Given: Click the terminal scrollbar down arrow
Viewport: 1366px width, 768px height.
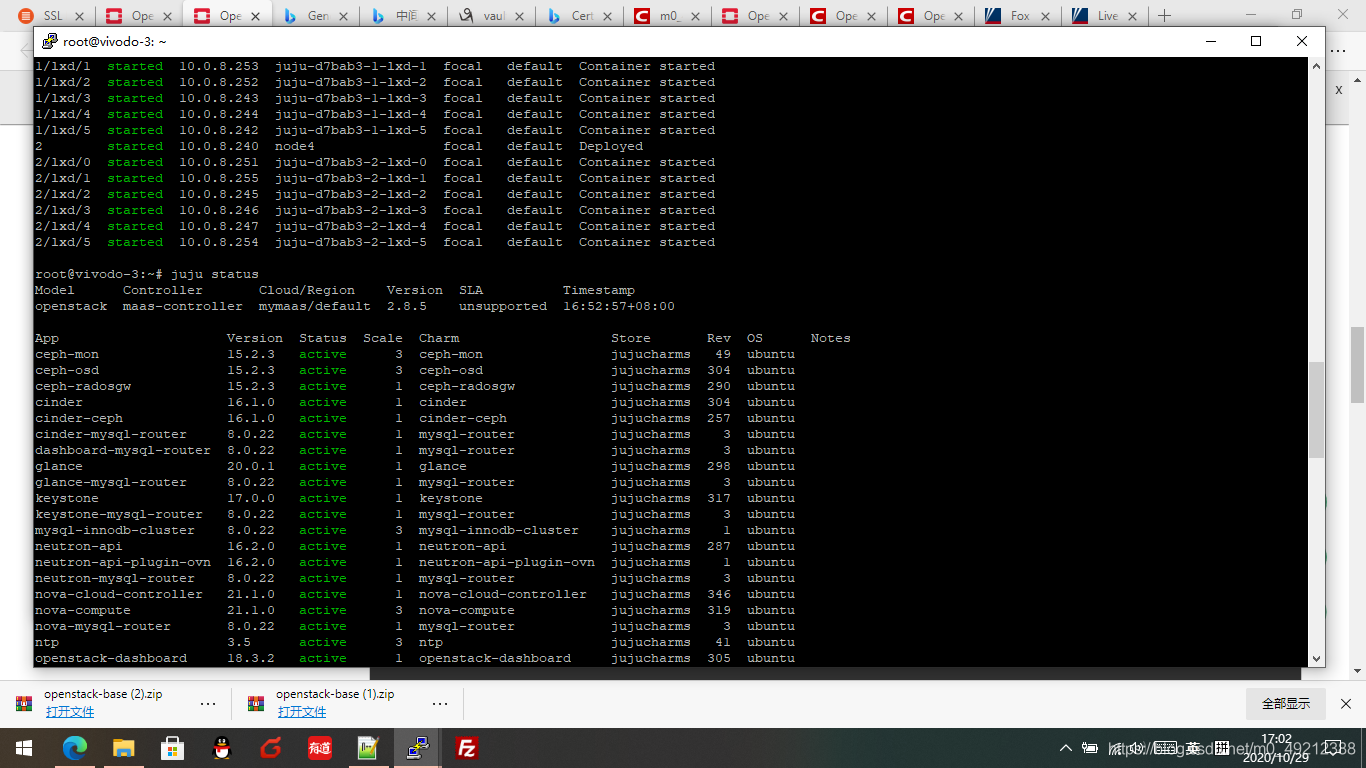Looking at the screenshot, I should [1317, 658].
